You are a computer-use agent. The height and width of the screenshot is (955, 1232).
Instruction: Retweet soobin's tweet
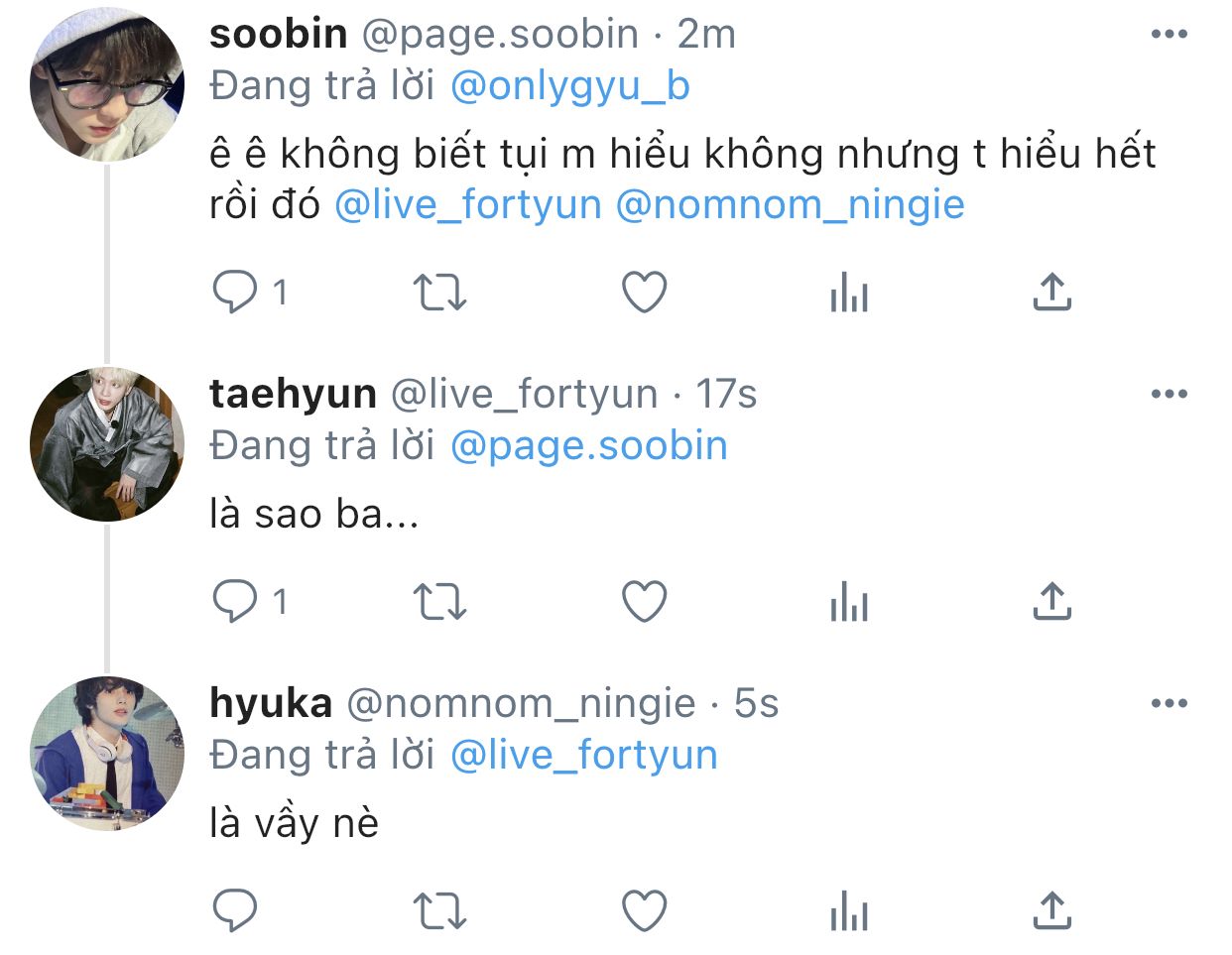(438, 293)
